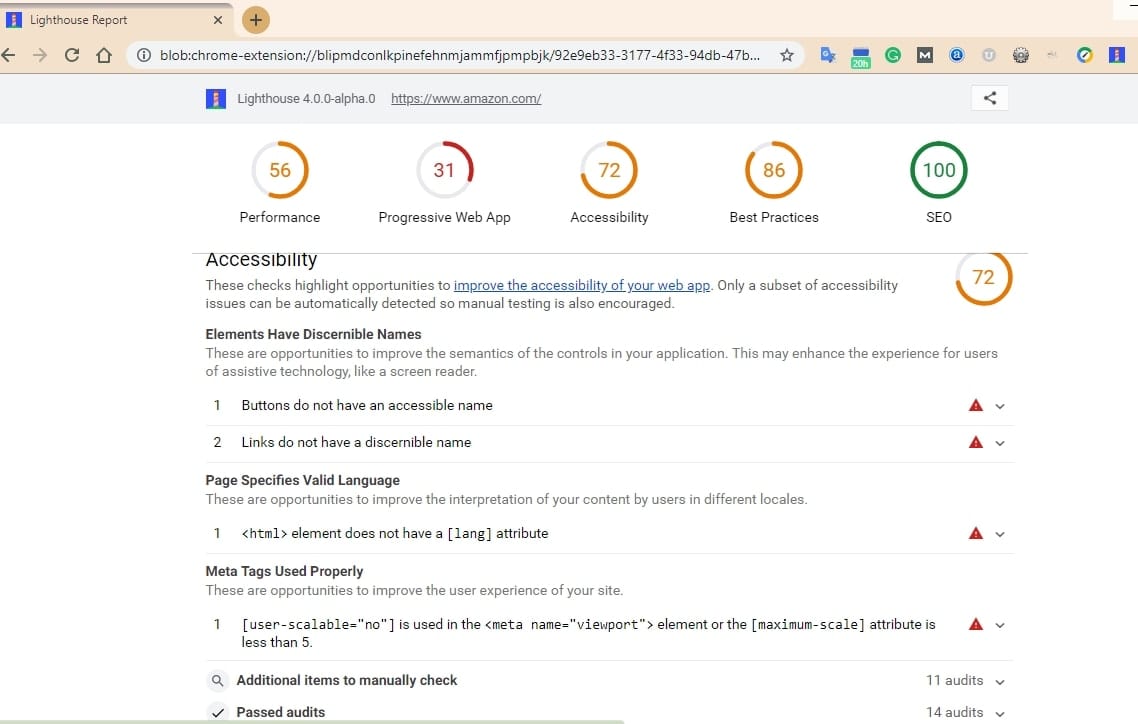
Task: Click the Google Translate extension icon
Action: click(828, 55)
